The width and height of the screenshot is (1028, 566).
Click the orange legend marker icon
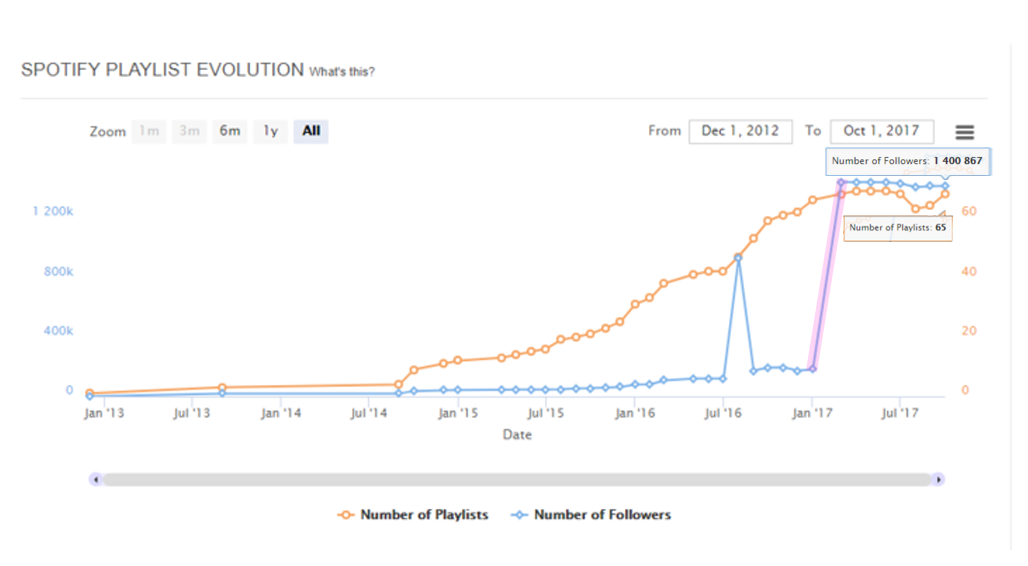pyautogui.click(x=346, y=515)
